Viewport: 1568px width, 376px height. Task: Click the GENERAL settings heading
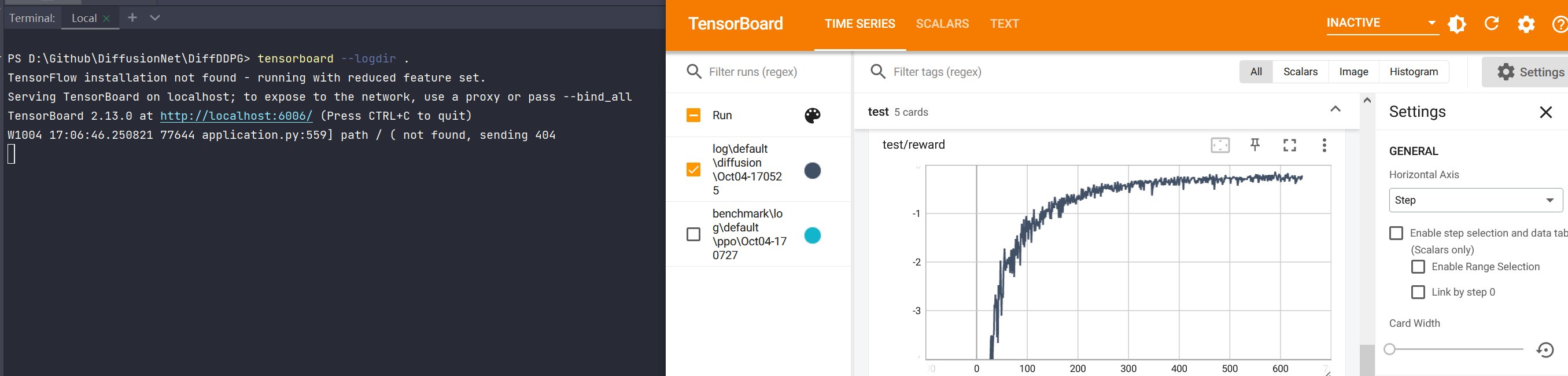point(1413,152)
